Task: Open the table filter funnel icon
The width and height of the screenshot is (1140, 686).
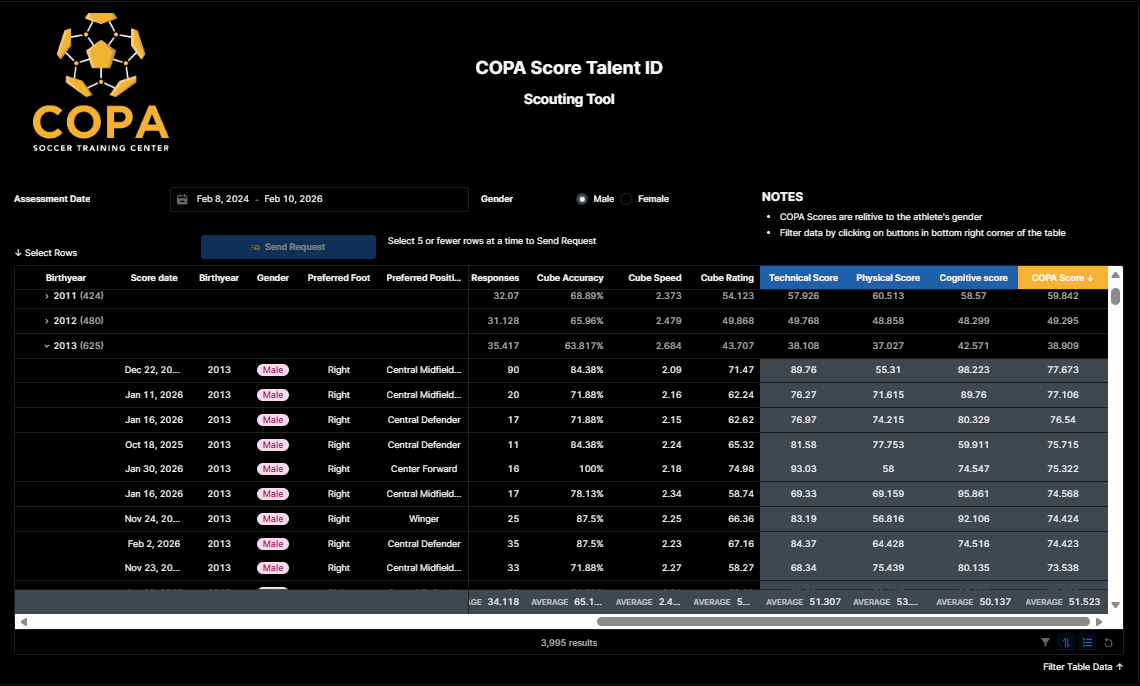Action: 1045,643
